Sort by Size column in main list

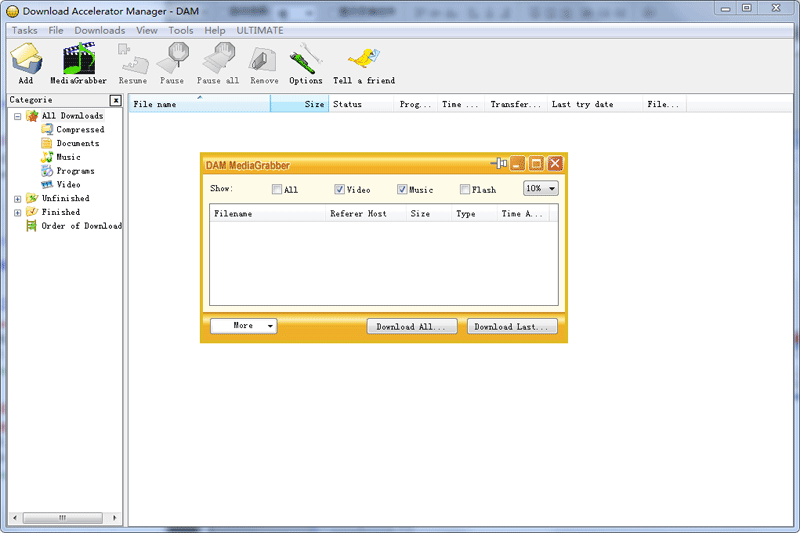299,104
